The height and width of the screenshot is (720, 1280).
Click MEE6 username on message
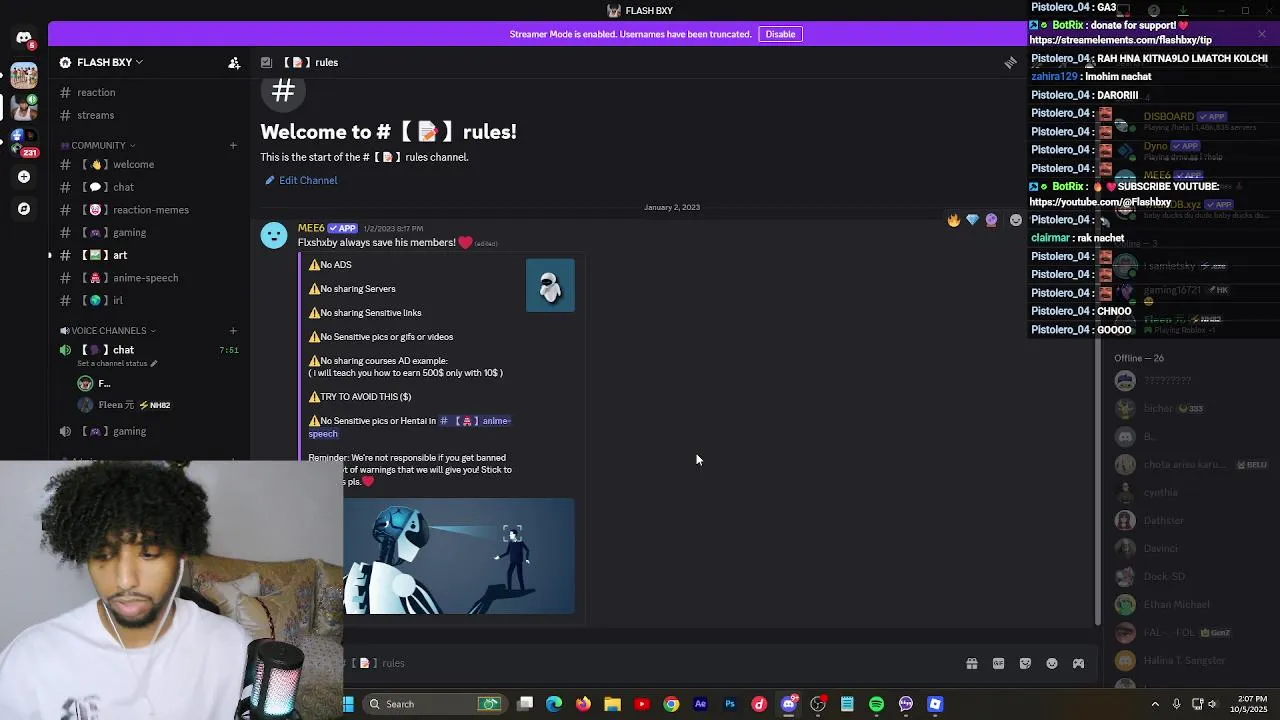[x=311, y=229]
